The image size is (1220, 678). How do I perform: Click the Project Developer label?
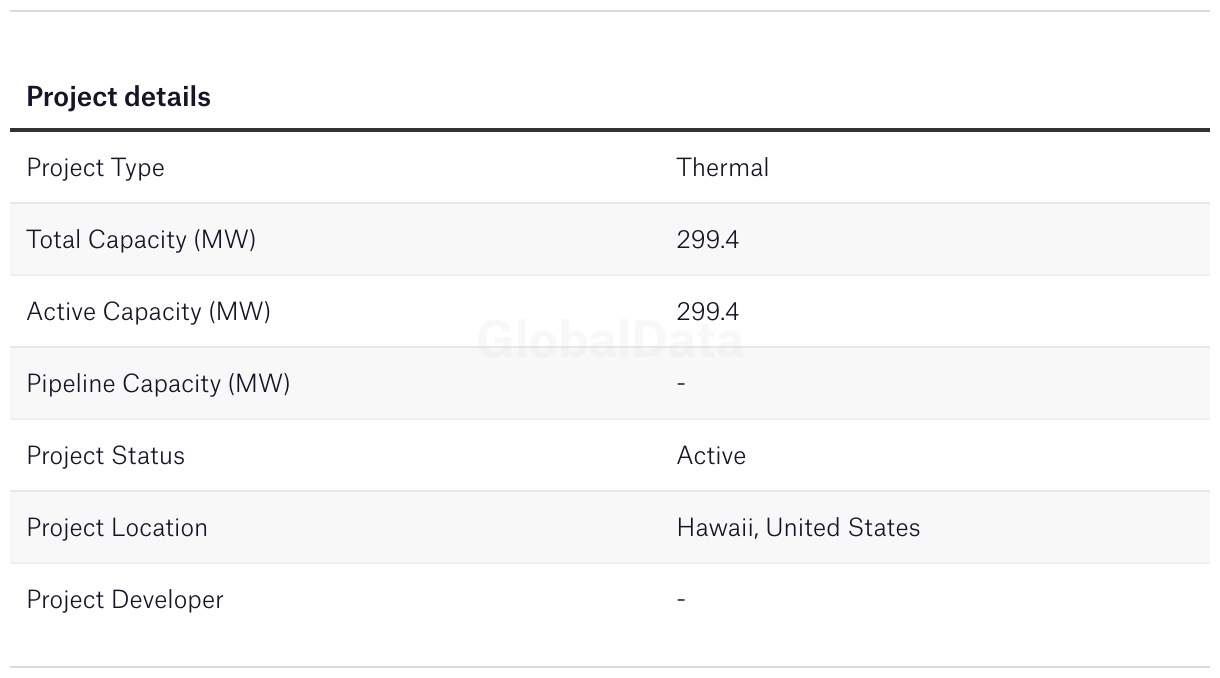125,600
